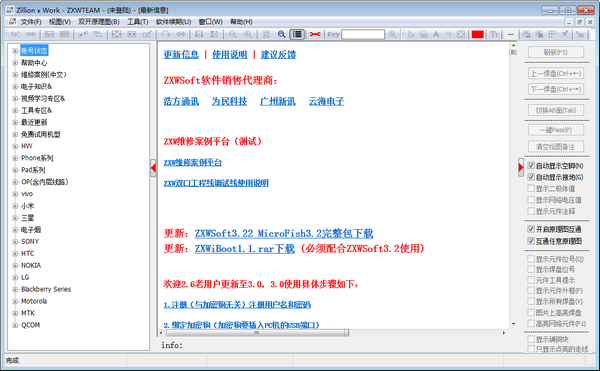The height and width of the screenshot is (371, 600).
Task: Open the ZXW维修案例平台 link
Action: tap(192, 163)
